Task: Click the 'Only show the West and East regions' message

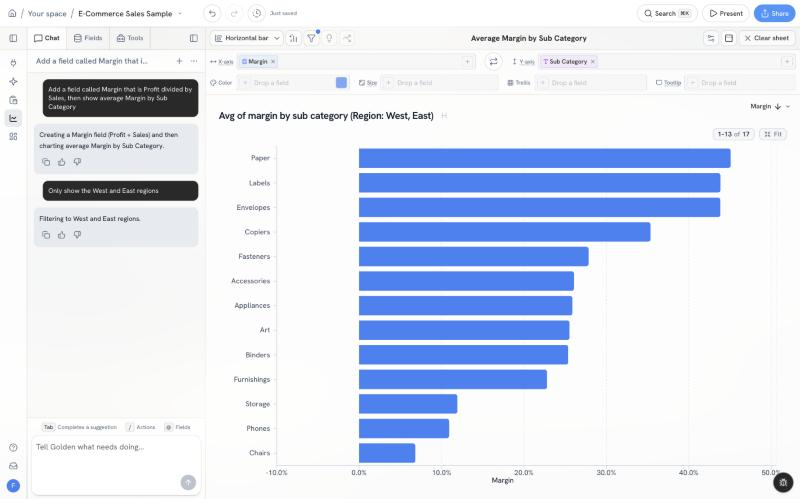Action: pyautogui.click(x=120, y=191)
